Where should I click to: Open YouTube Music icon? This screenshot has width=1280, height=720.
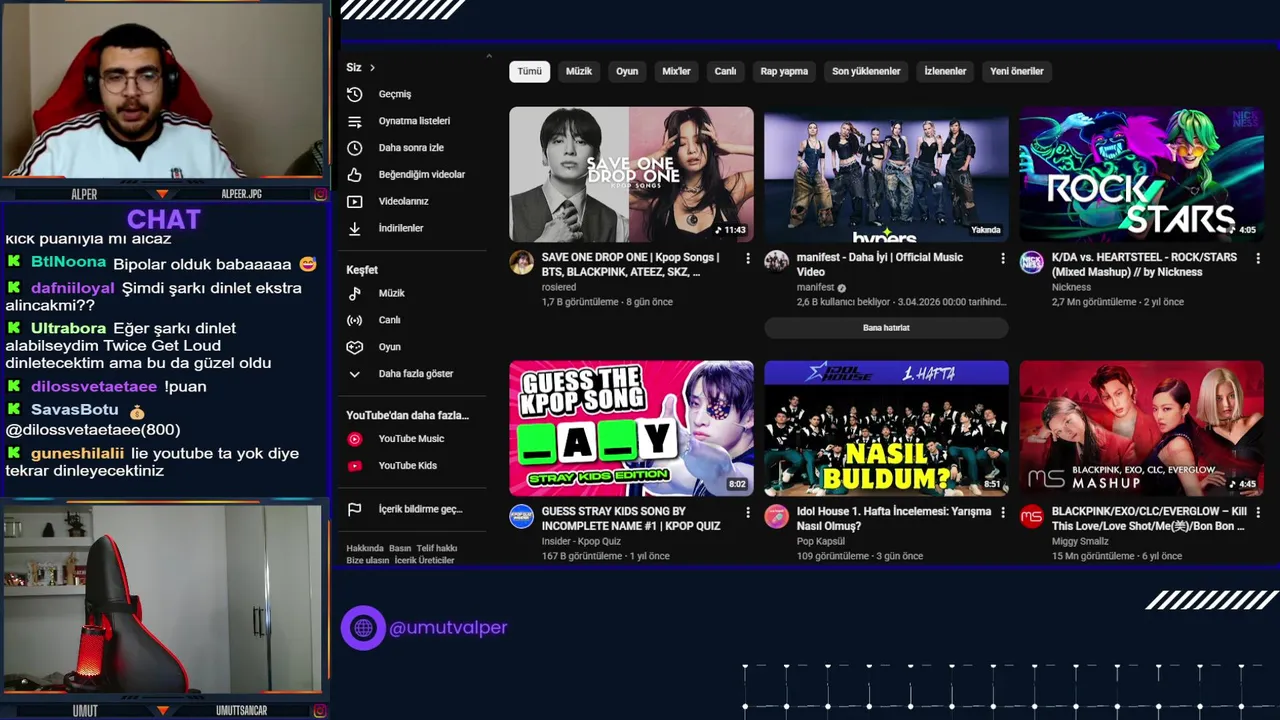(354, 439)
